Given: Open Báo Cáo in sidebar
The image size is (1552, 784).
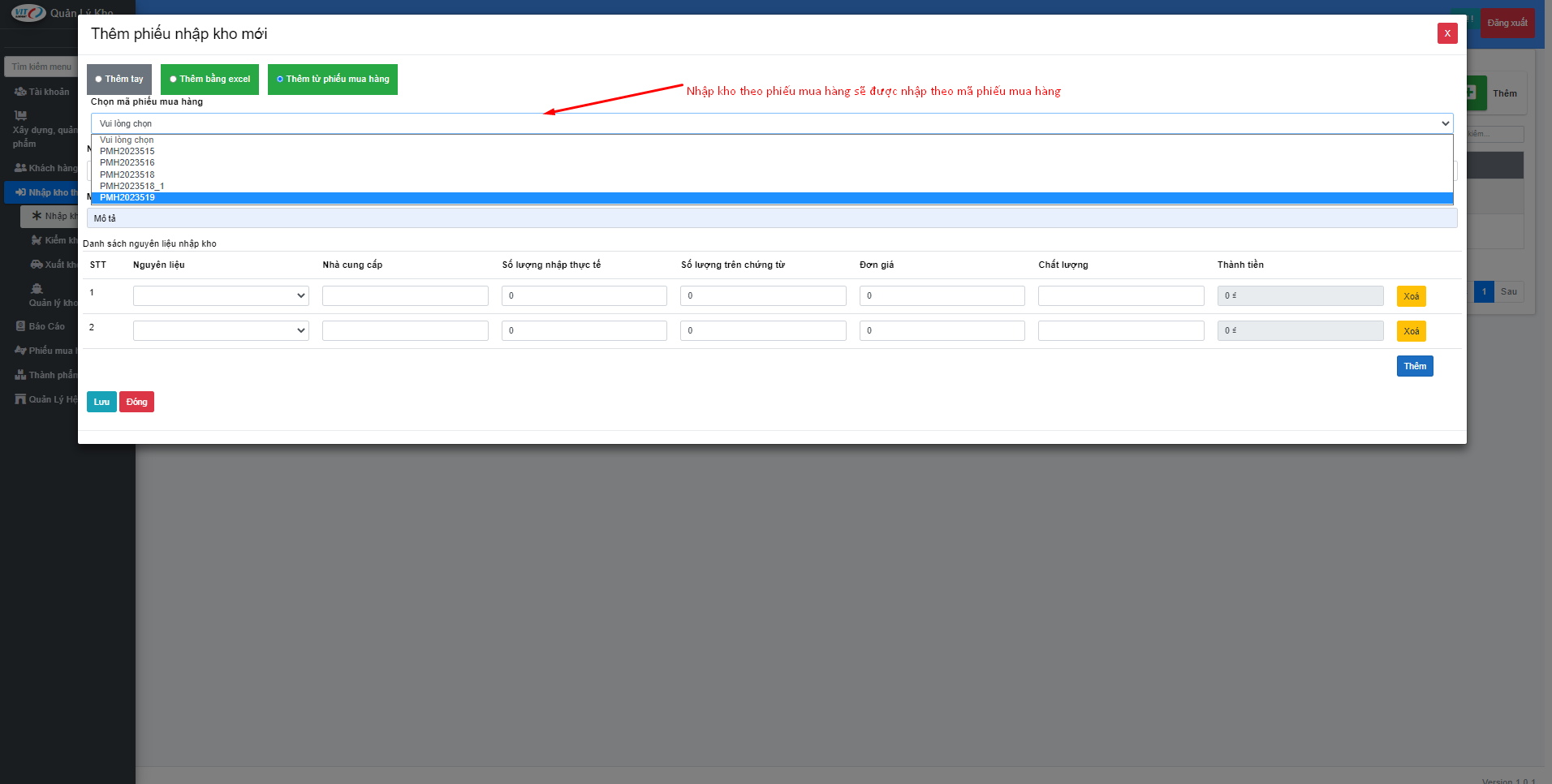Looking at the screenshot, I should [41, 326].
